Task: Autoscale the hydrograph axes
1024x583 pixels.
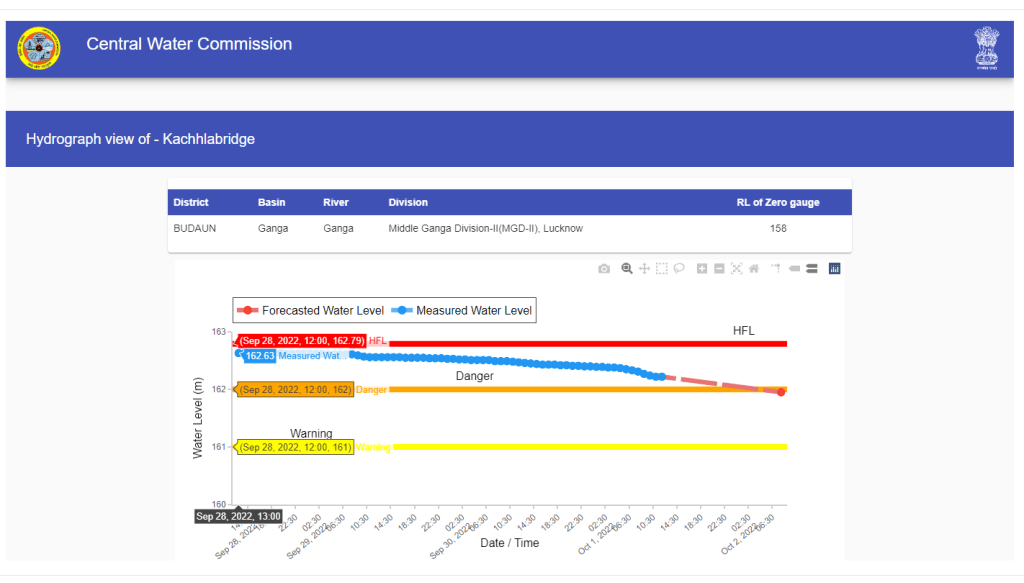Action: click(x=737, y=268)
